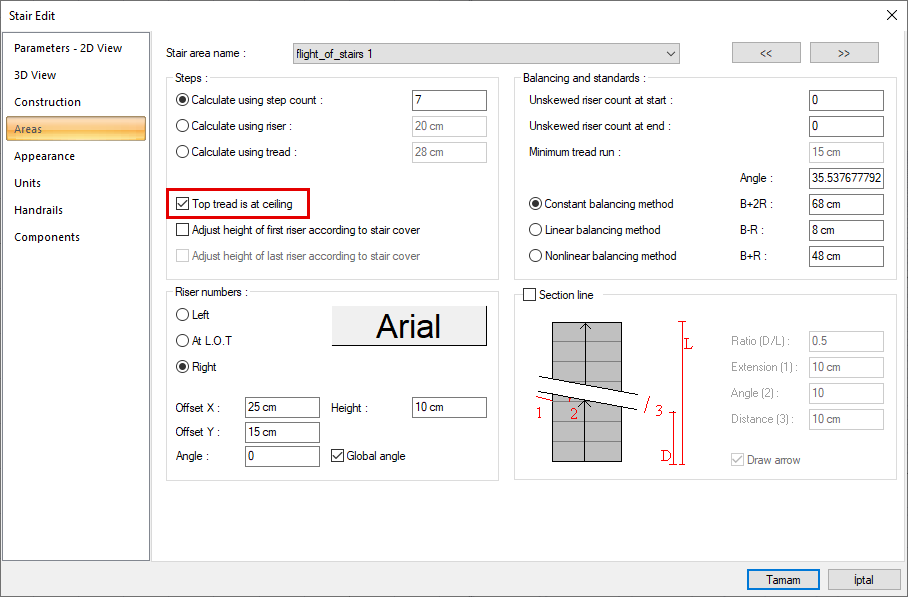Close the Stair Edit dialog
The width and height of the screenshot is (908, 597).
tap(892, 16)
